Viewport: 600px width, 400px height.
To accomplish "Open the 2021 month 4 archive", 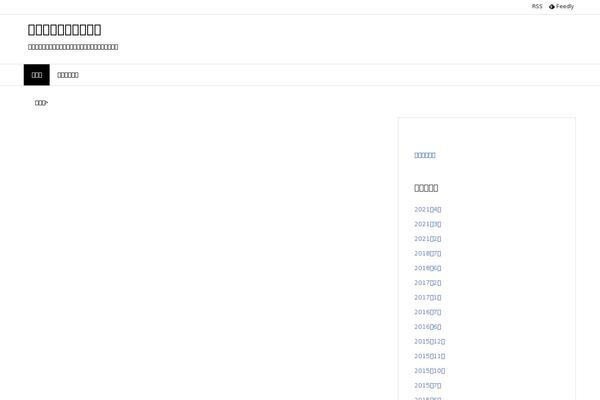I will pos(427,209).
